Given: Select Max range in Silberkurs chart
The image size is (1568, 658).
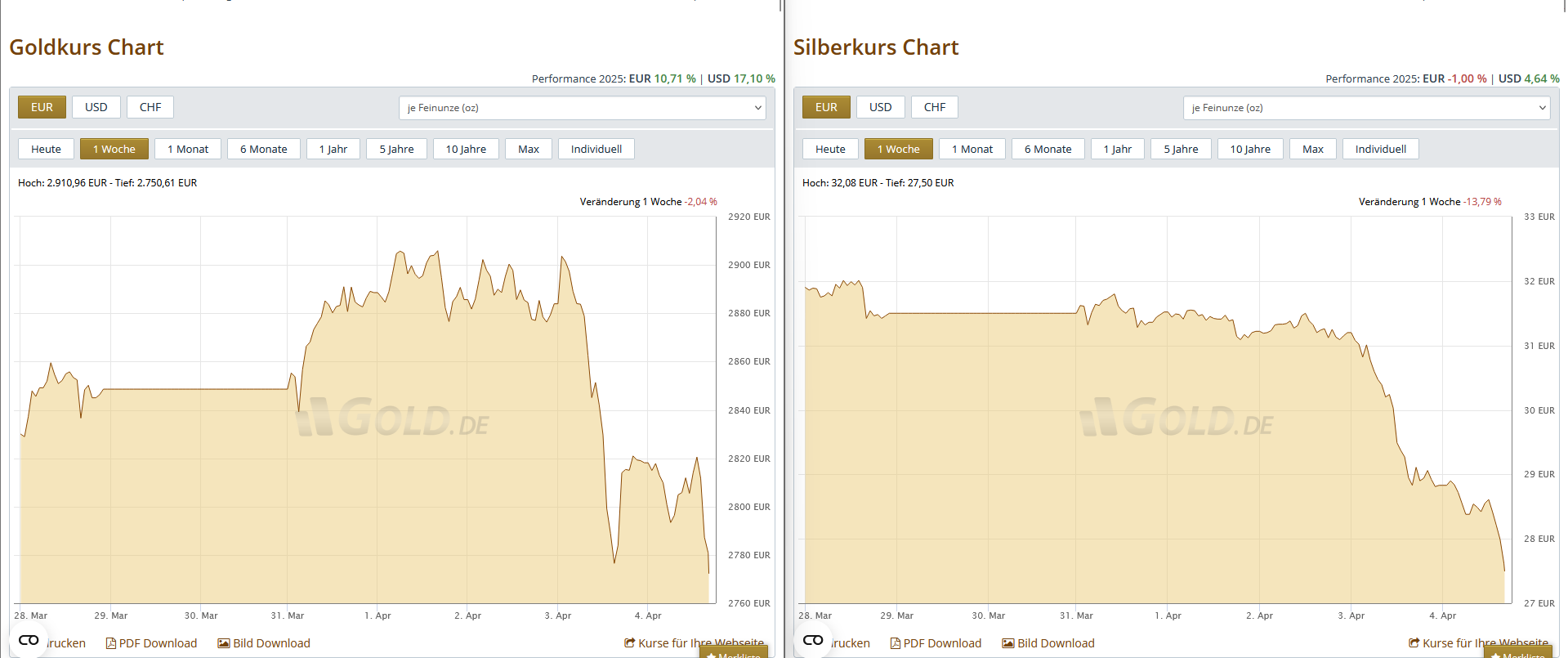Looking at the screenshot, I should pos(1313,149).
